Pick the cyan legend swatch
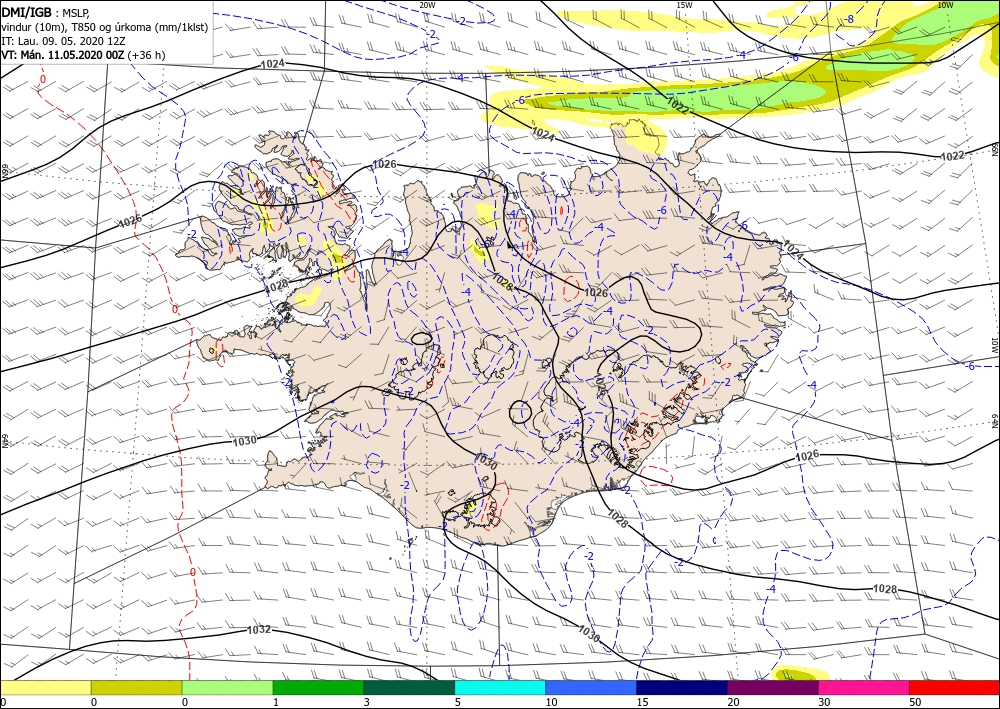The height and width of the screenshot is (709, 1000). 500,687
